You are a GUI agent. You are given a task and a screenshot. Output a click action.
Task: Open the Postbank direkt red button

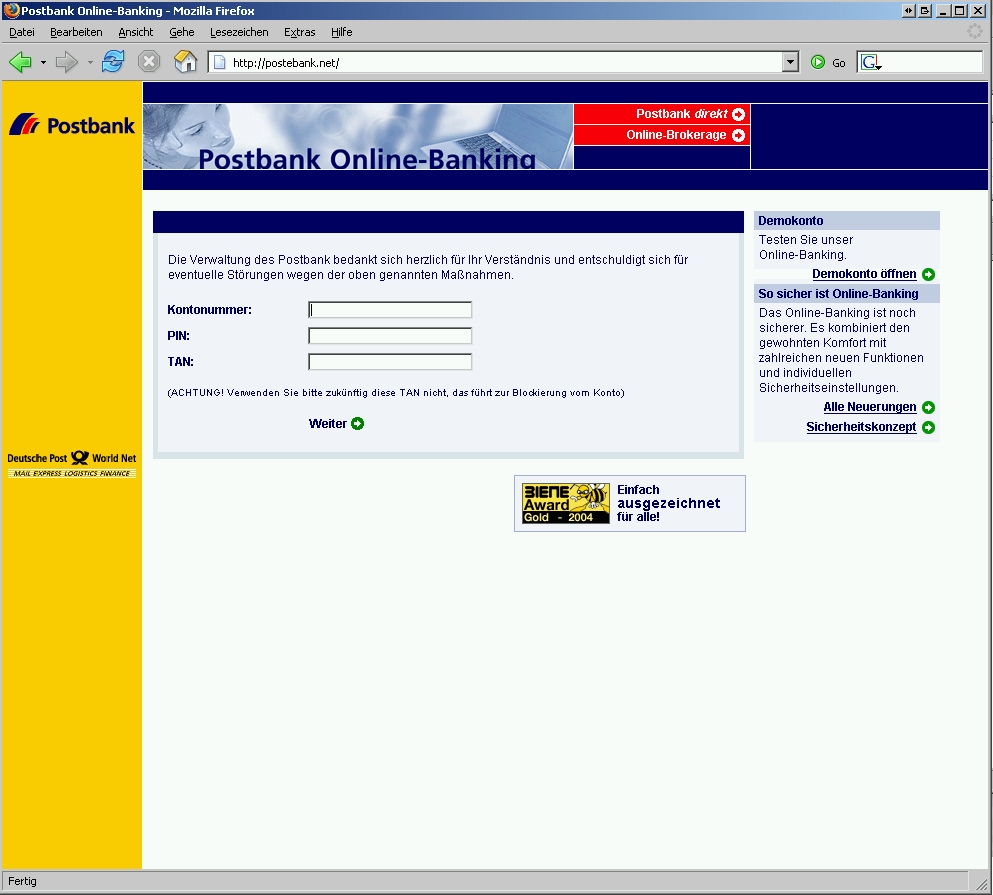pos(662,114)
